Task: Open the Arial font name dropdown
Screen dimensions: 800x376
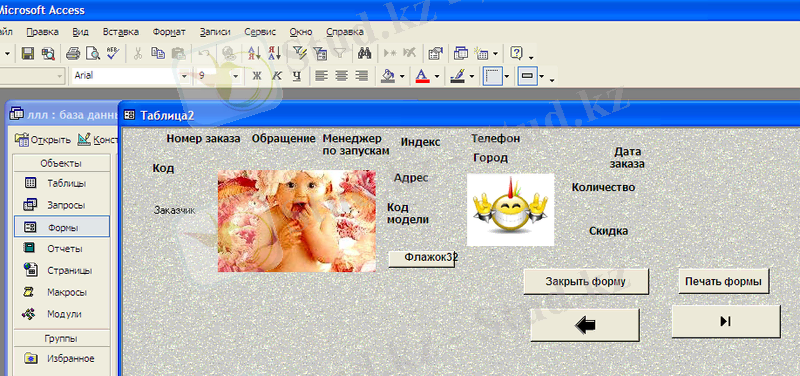Action: (x=184, y=77)
